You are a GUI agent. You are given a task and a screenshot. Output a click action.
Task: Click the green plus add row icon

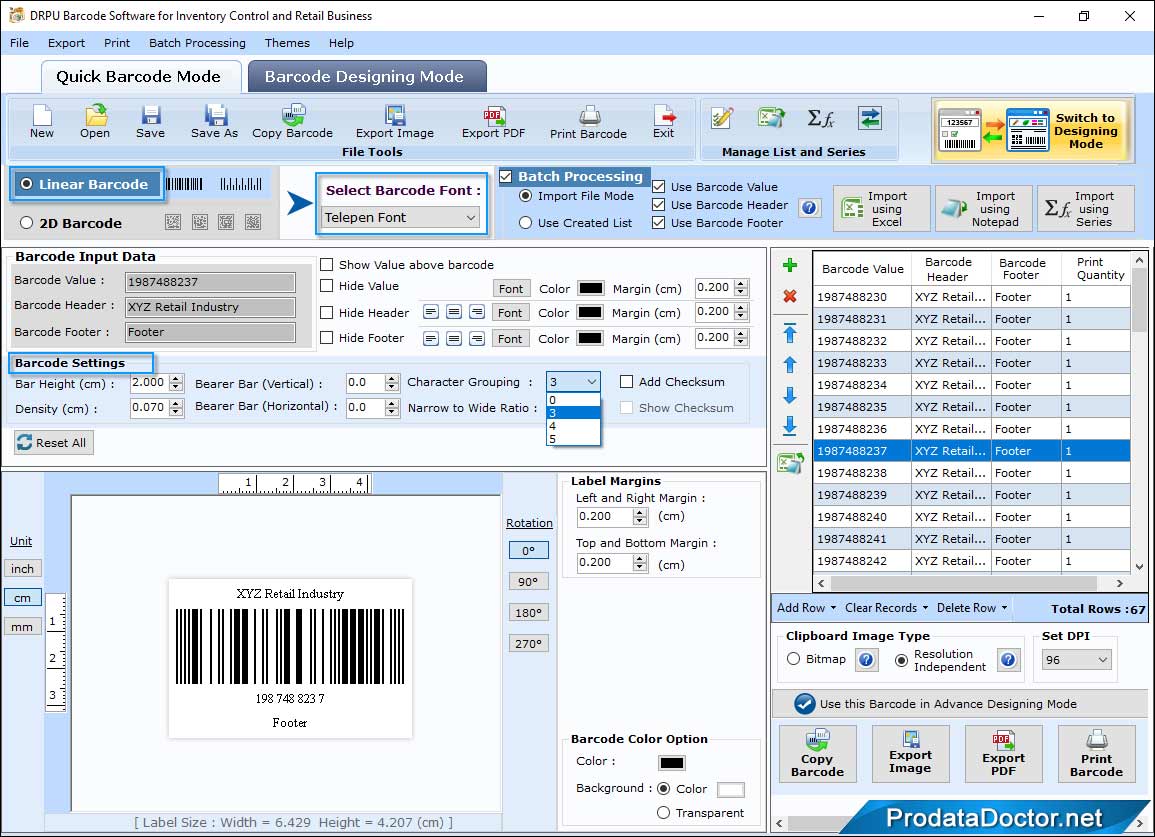point(790,265)
